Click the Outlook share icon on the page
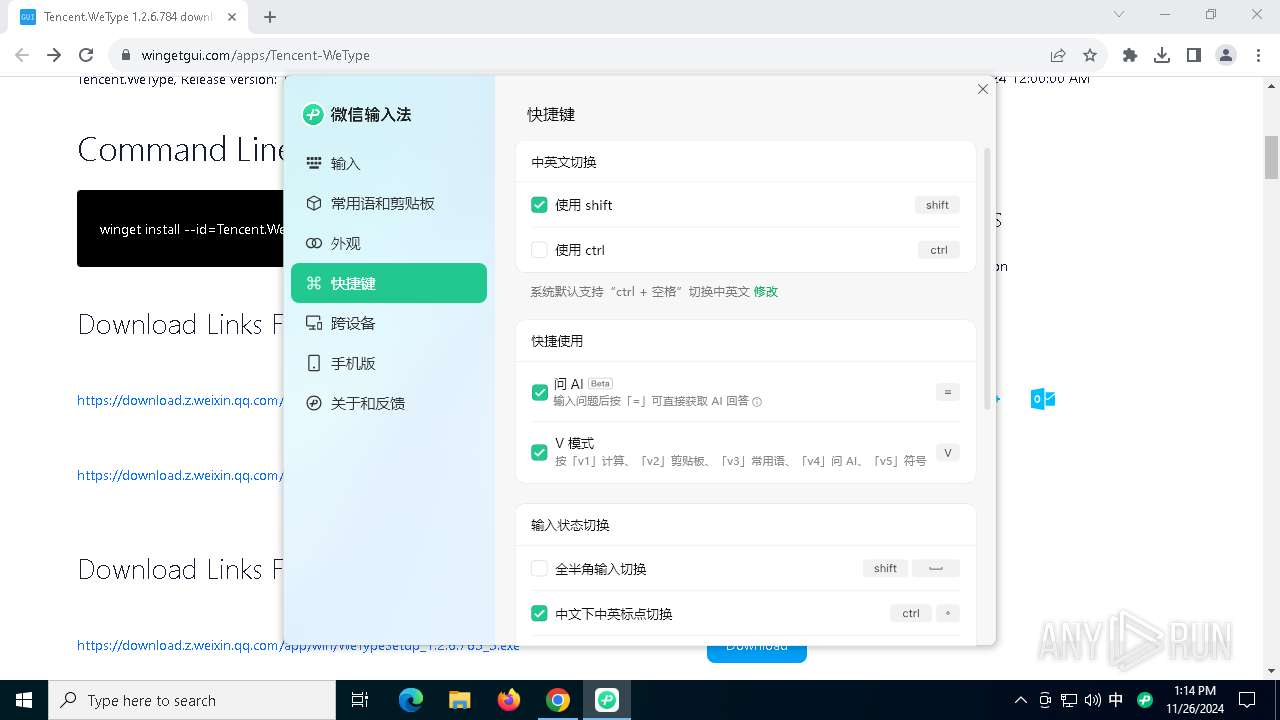1280x720 pixels. tap(1043, 399)
